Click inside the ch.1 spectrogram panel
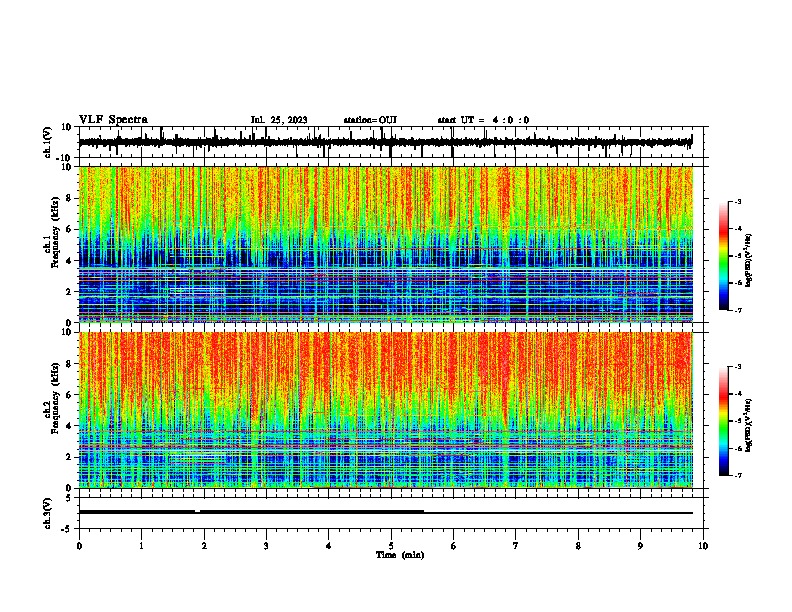This screenshot has width=792, height=612. click(386, 244)
